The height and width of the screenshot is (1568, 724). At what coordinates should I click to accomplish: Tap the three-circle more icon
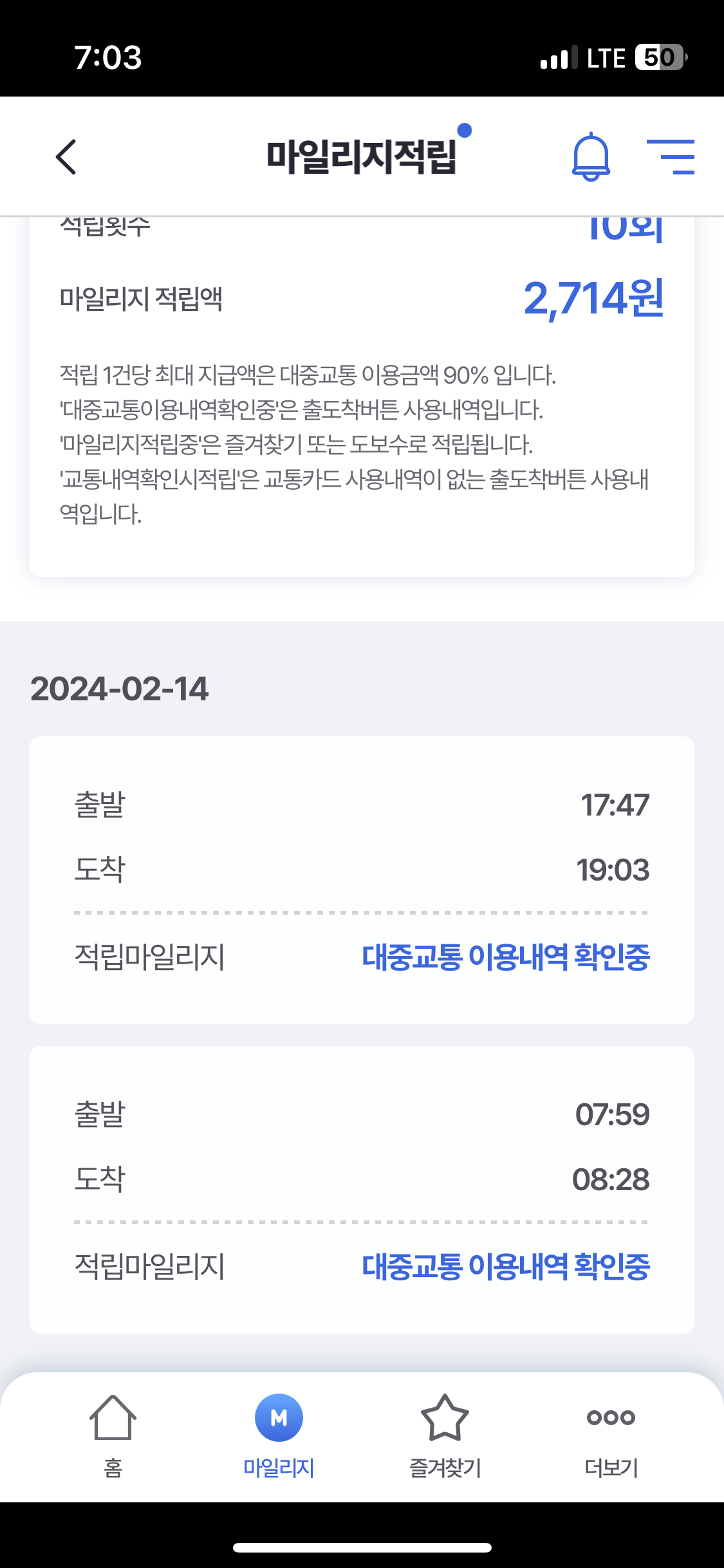click(x=611, y=1417)
